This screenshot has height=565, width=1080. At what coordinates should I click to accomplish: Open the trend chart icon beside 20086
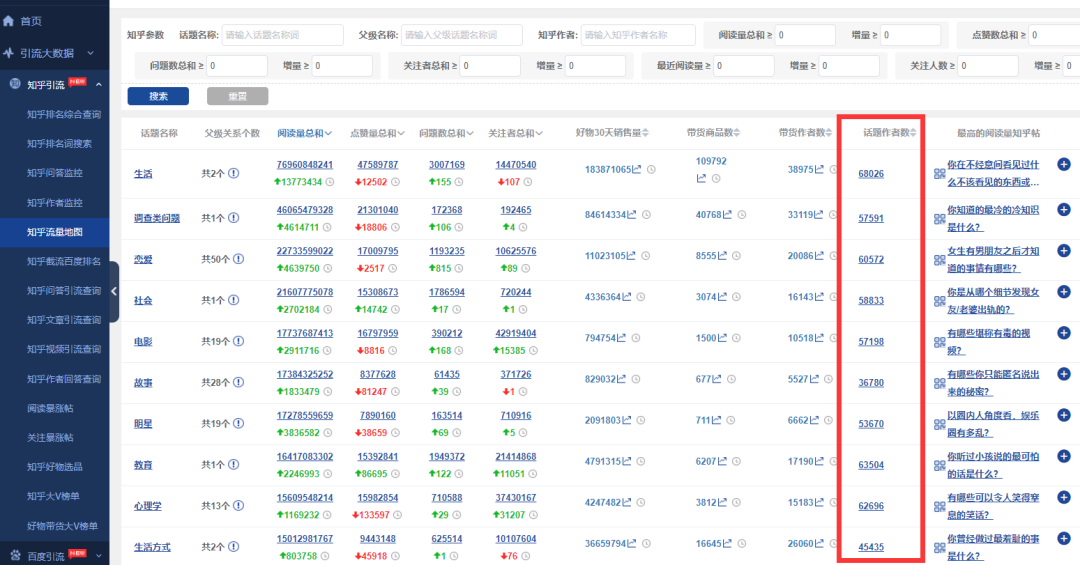point(819,256)
